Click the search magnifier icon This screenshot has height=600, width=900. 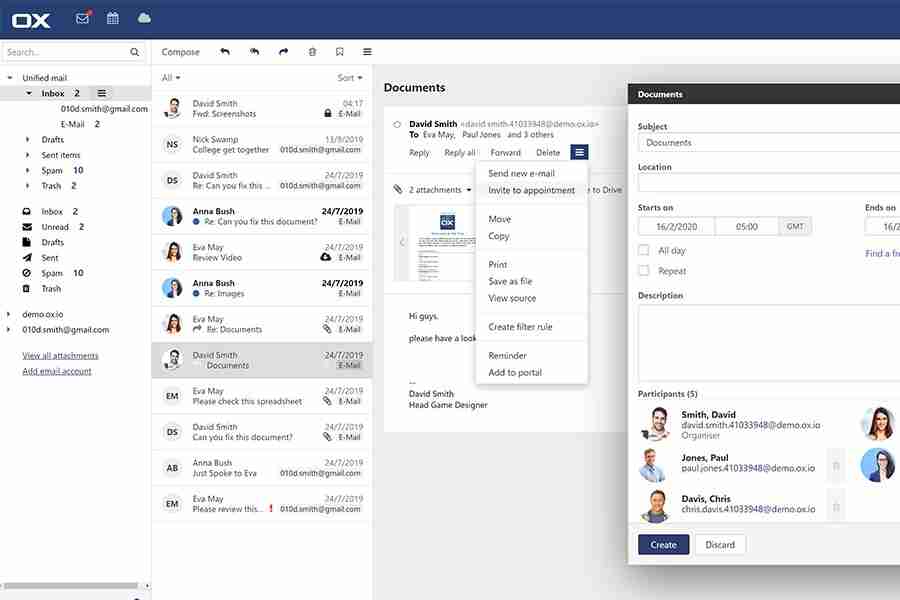(135, 52)
